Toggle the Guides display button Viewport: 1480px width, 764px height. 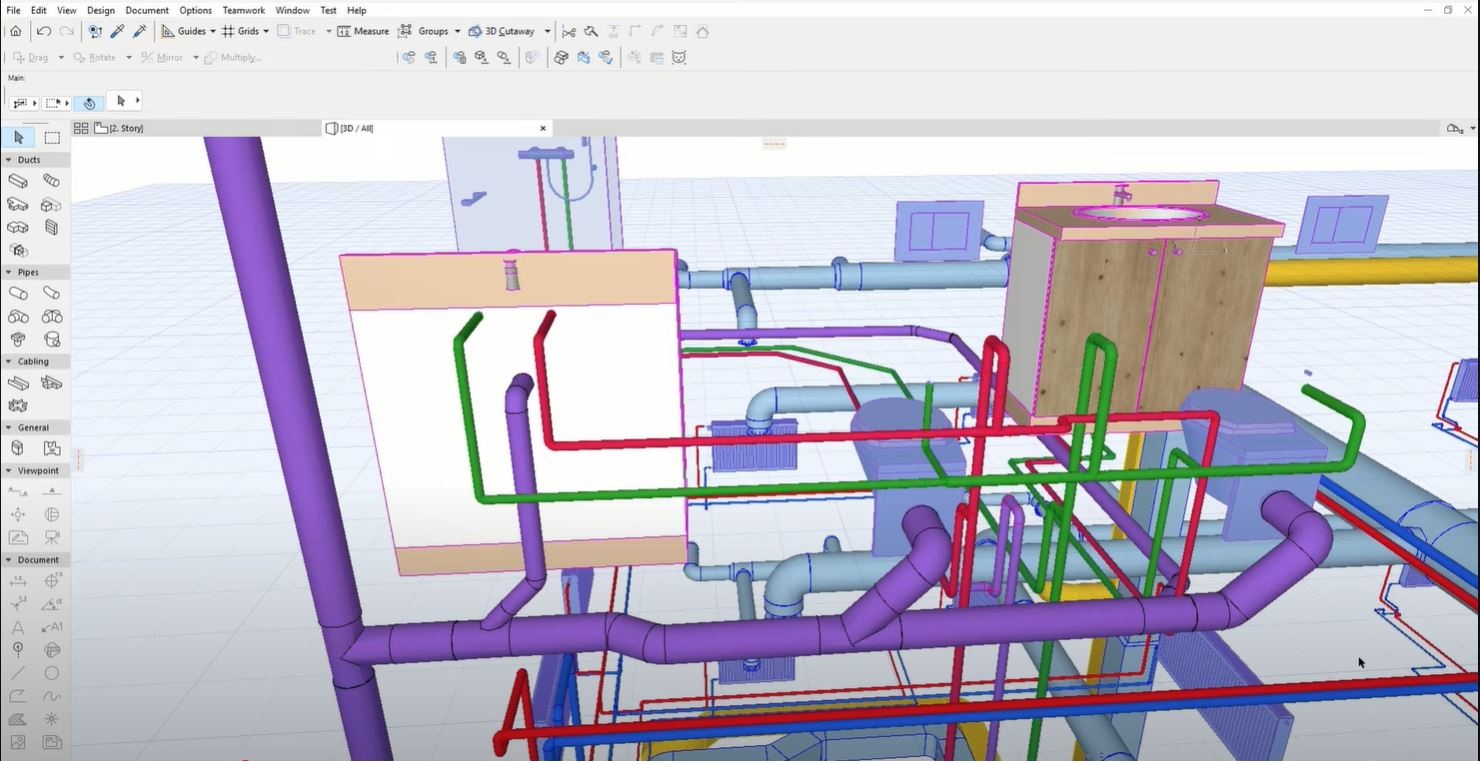pyautogui.click(x=183, y=32)
